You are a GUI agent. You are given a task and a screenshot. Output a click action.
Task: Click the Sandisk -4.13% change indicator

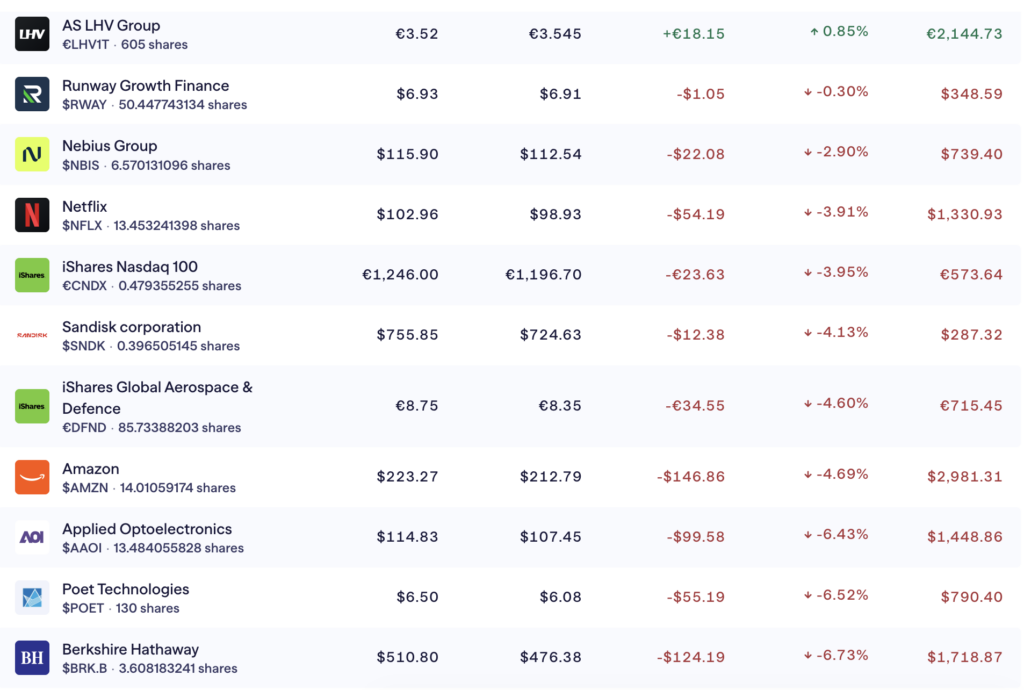(x=836, y=332)
